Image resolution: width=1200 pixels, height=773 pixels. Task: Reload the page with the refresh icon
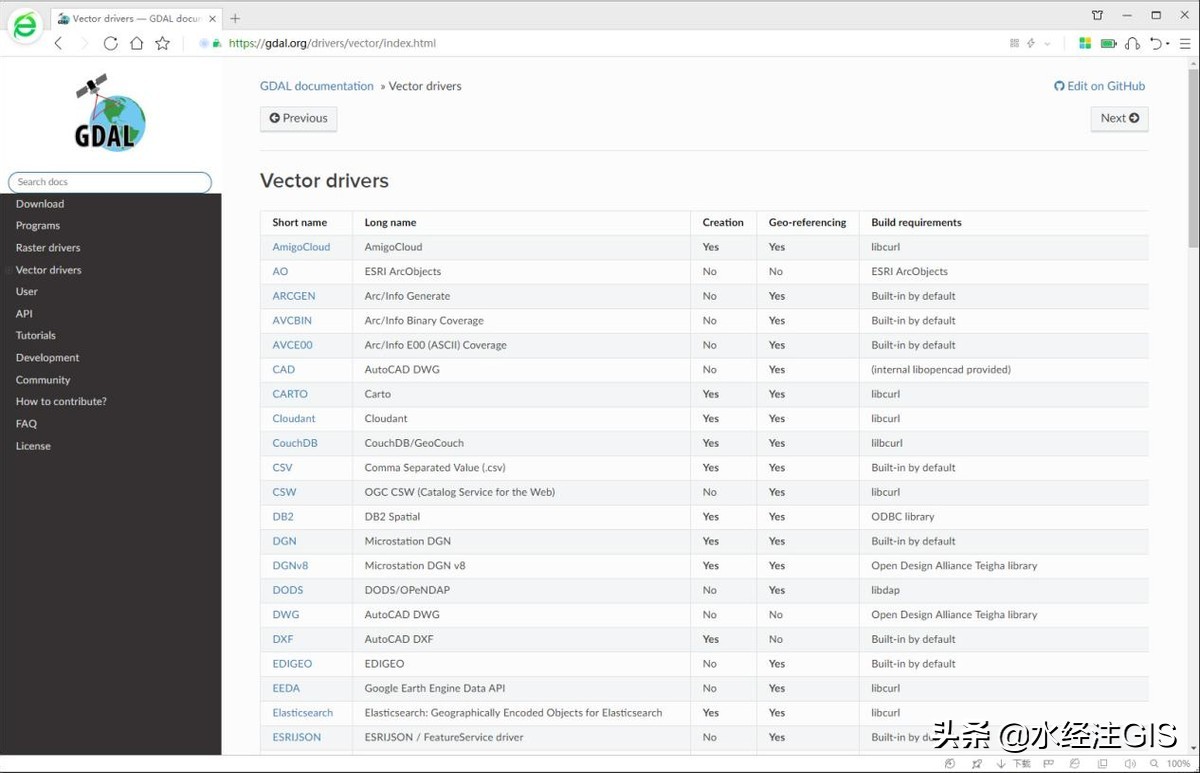coord(110,43)
